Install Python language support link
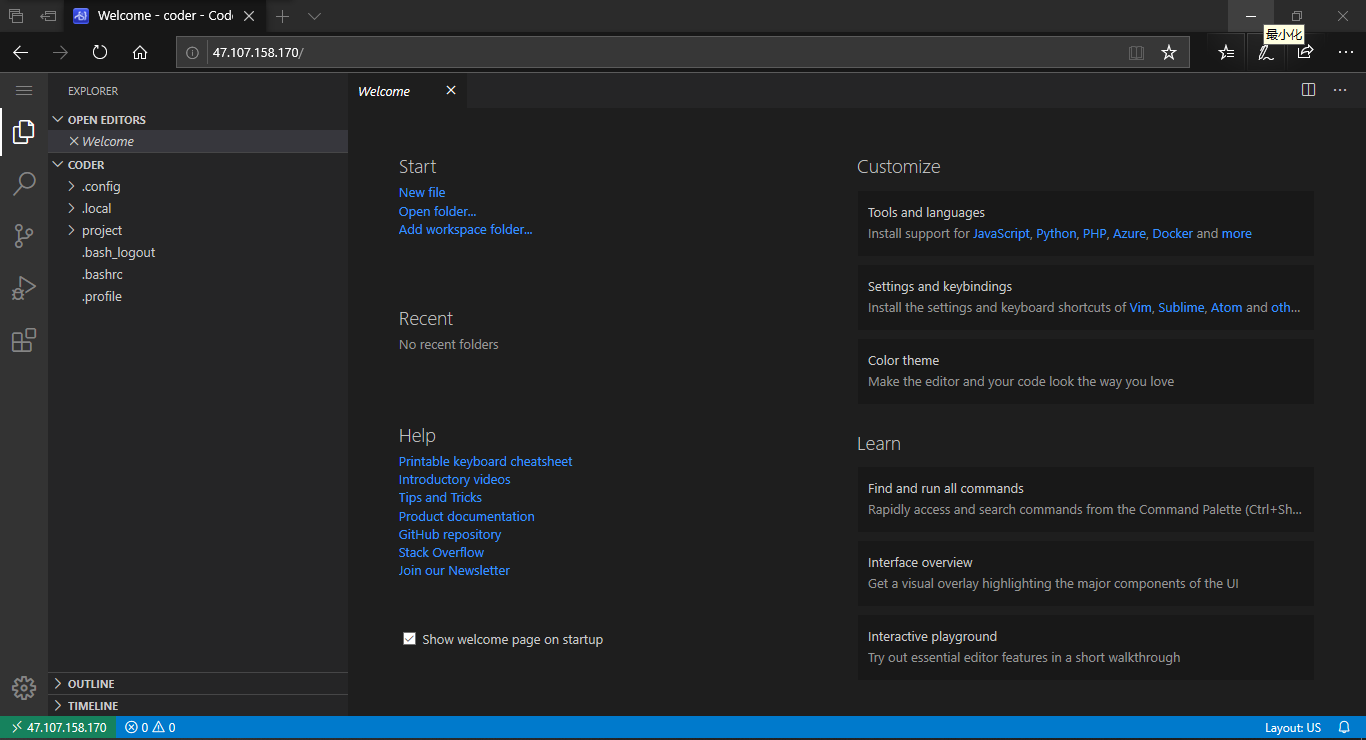The image size is (1366, 740). coord(1056,233)
